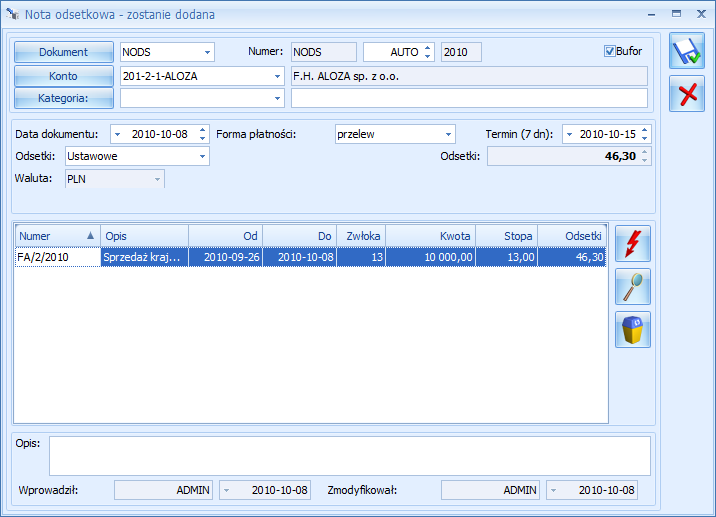The height and width of the screenshot is (517, 716).
Task: Click the Do column header
Action: click(300, 236)
